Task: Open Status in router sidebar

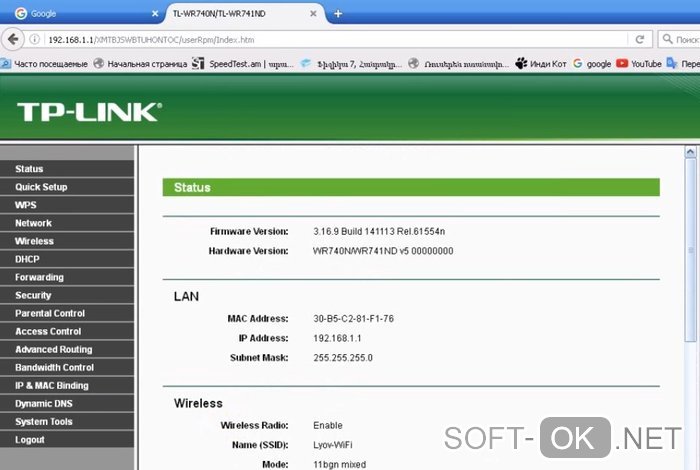Action: point(67,169)
